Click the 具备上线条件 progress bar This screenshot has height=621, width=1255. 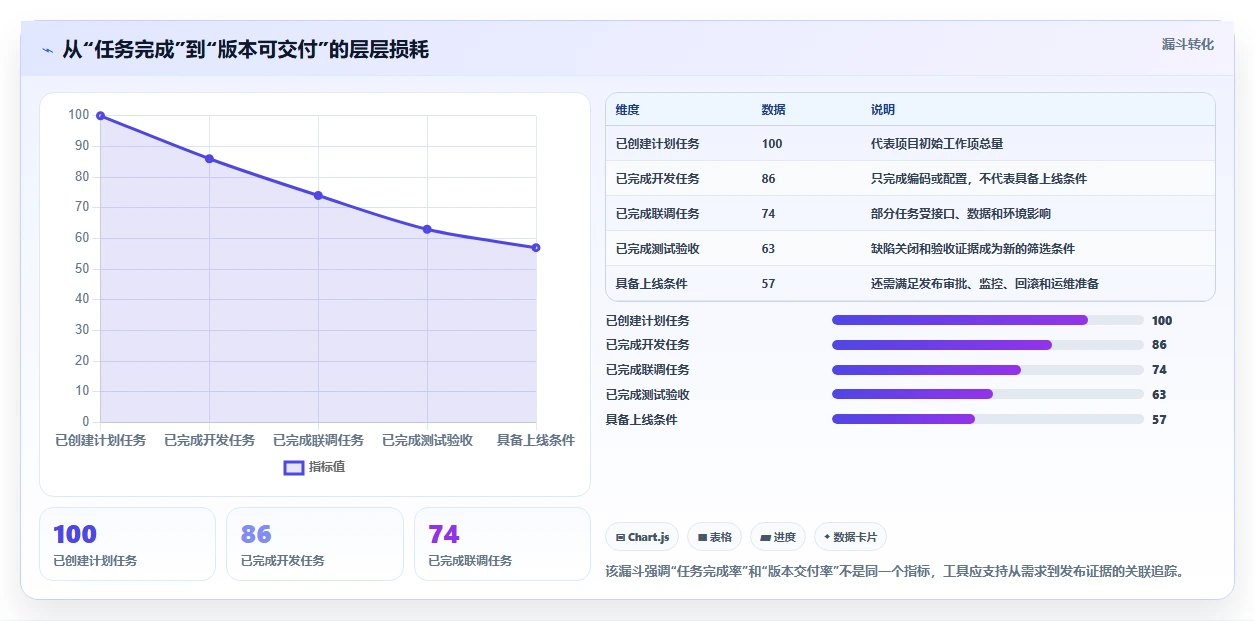click(x=988, y=420)
